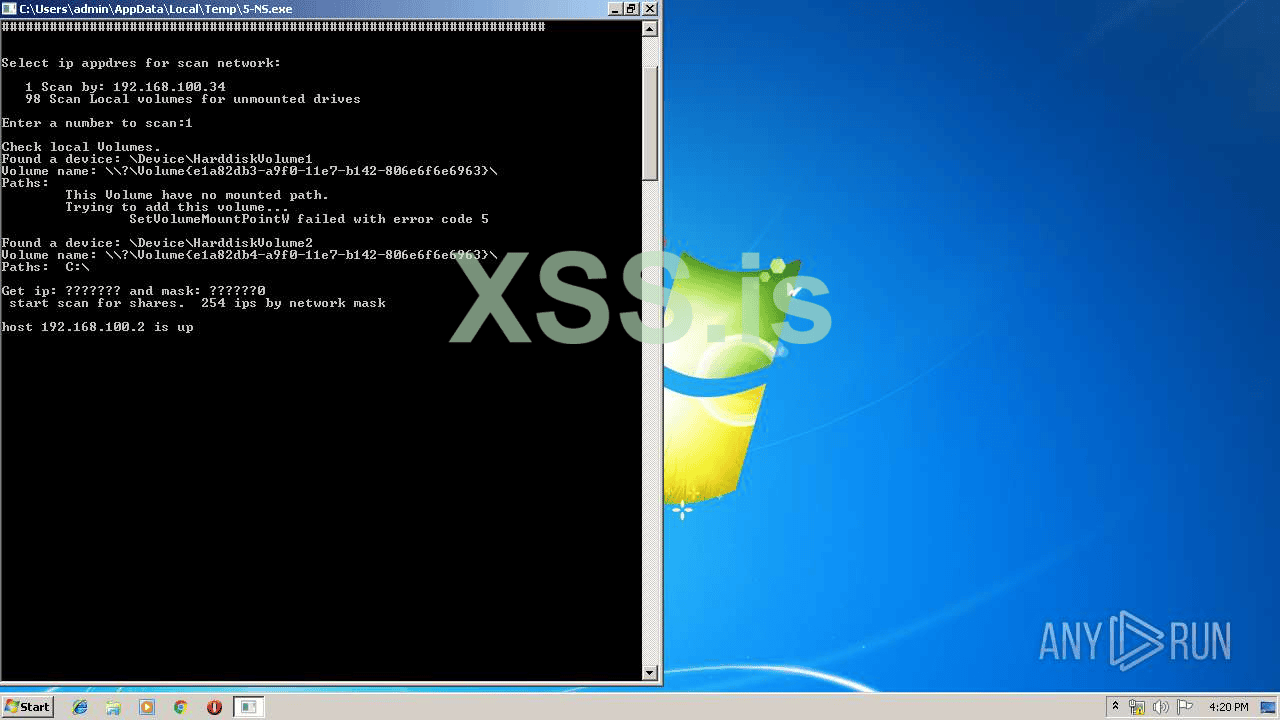Viewport: 1280px width, 720px height.
Task: Close the 5-NS.exe console window
Action: (x=650, y=8)
